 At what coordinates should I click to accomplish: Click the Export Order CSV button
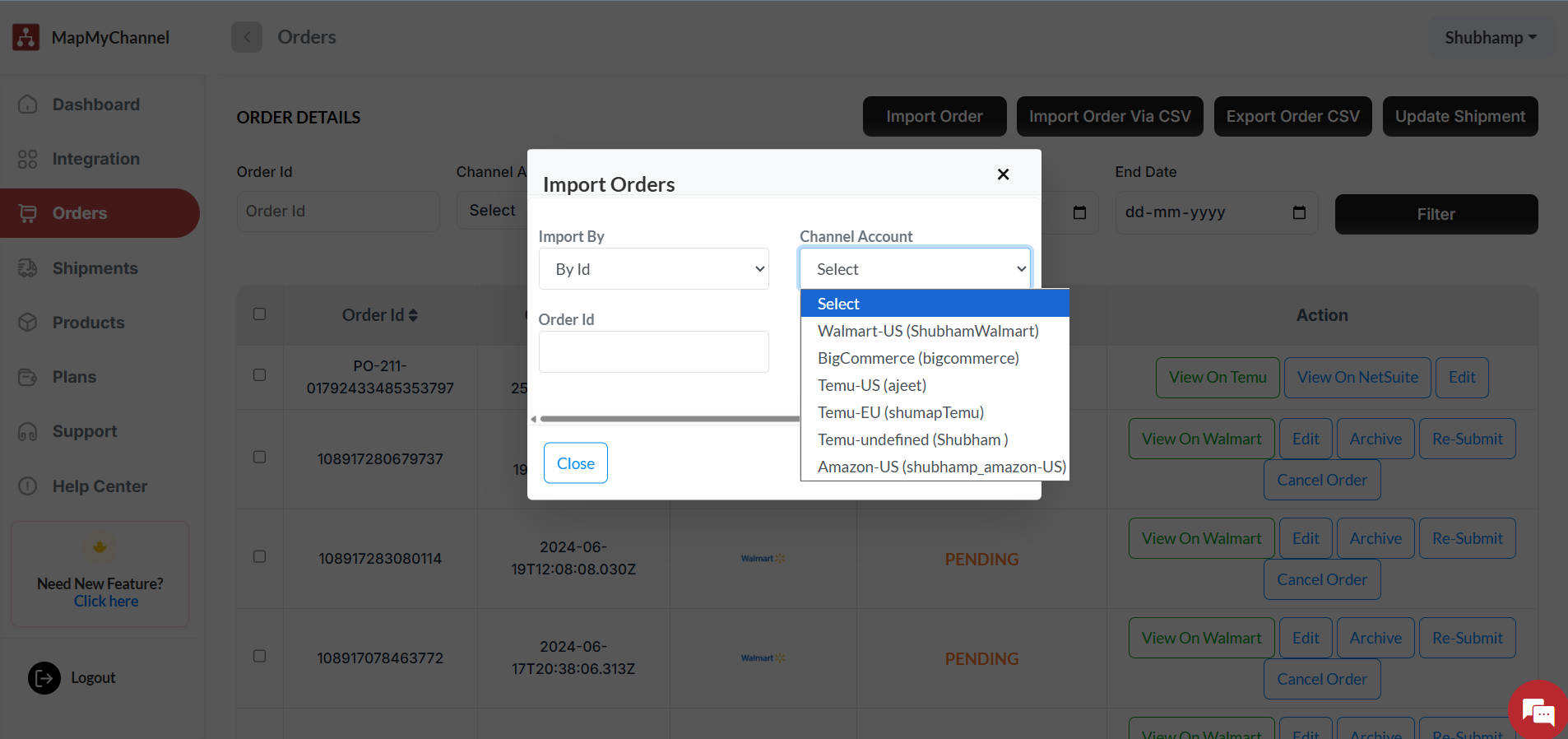coord(1292,117)
